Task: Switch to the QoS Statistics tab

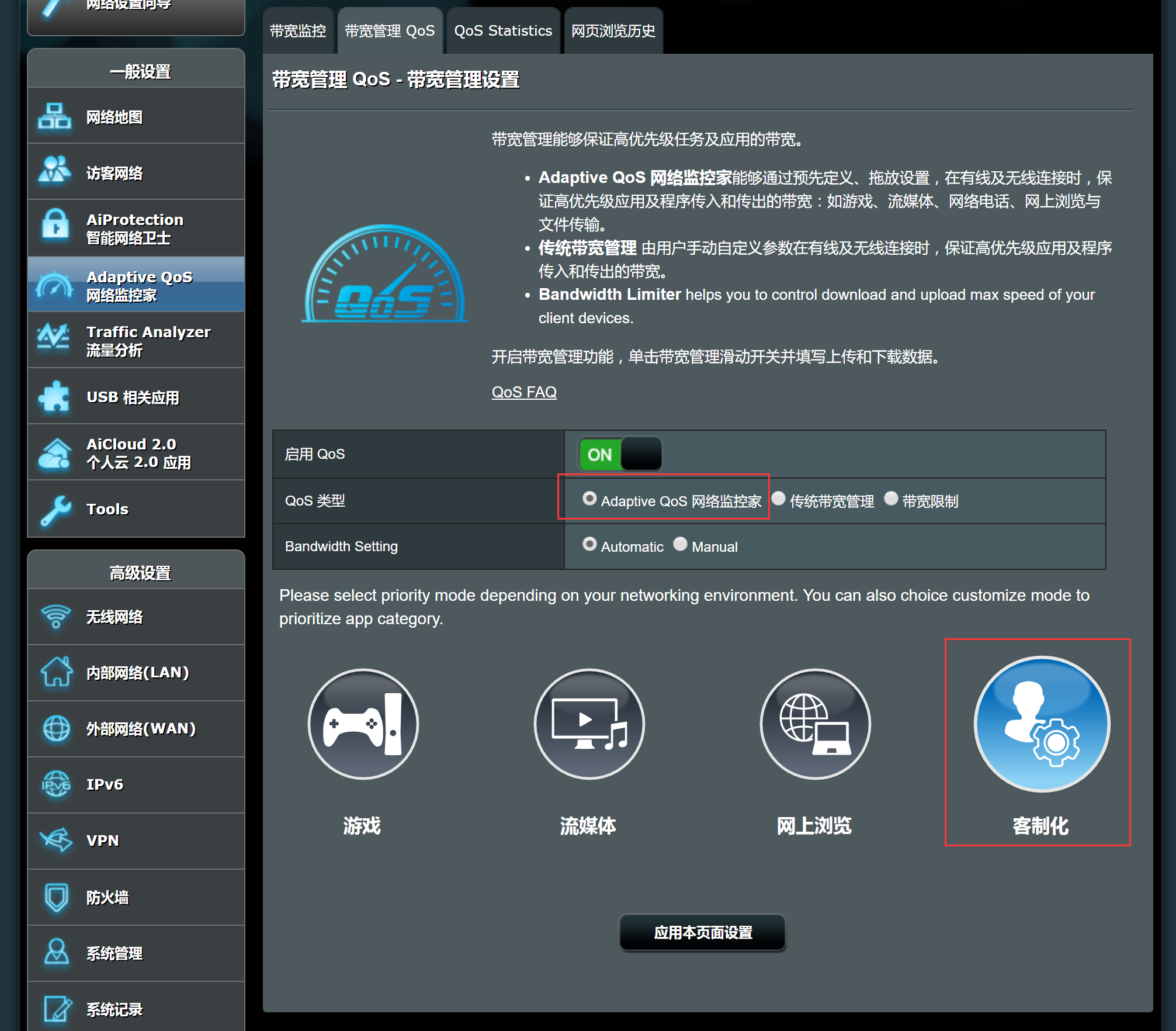Action: (503, 31)
